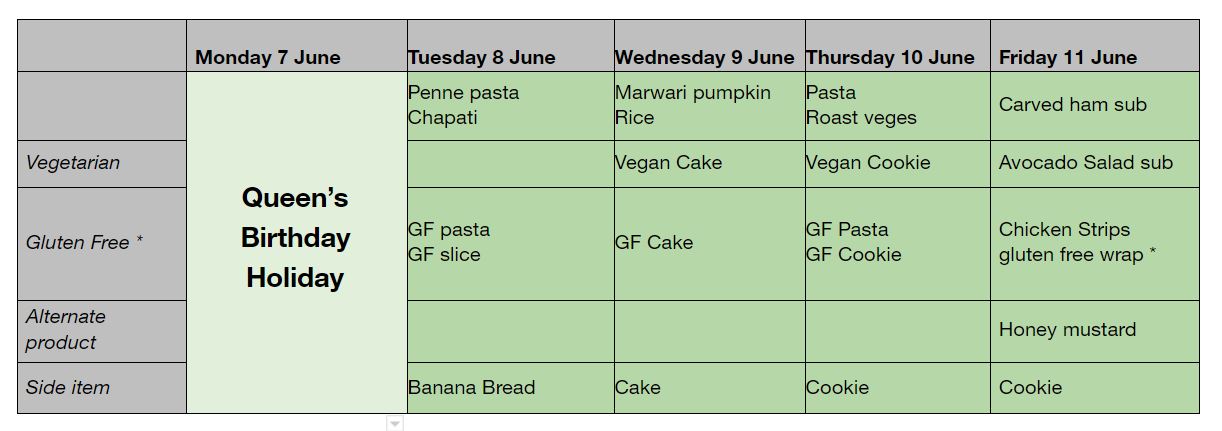The image size is (1222, 431).
Task: Click the Marwari pumpkin Rice cell
Action: 710,106
